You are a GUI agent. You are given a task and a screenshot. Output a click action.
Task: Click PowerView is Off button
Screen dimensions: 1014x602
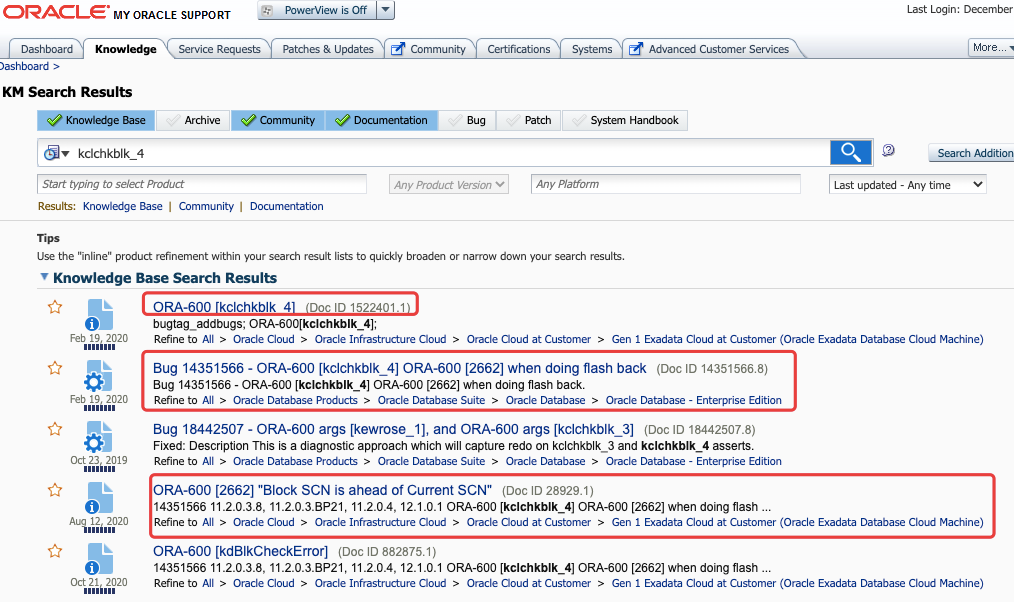[317, 10]
